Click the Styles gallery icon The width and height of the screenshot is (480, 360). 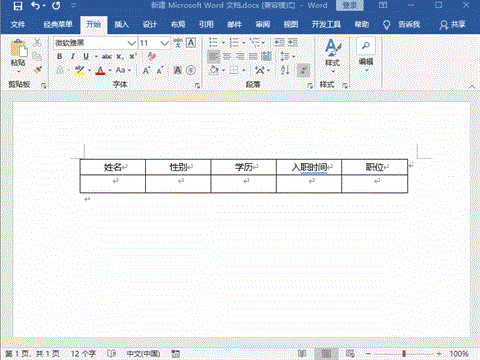[x=332, y=53]
